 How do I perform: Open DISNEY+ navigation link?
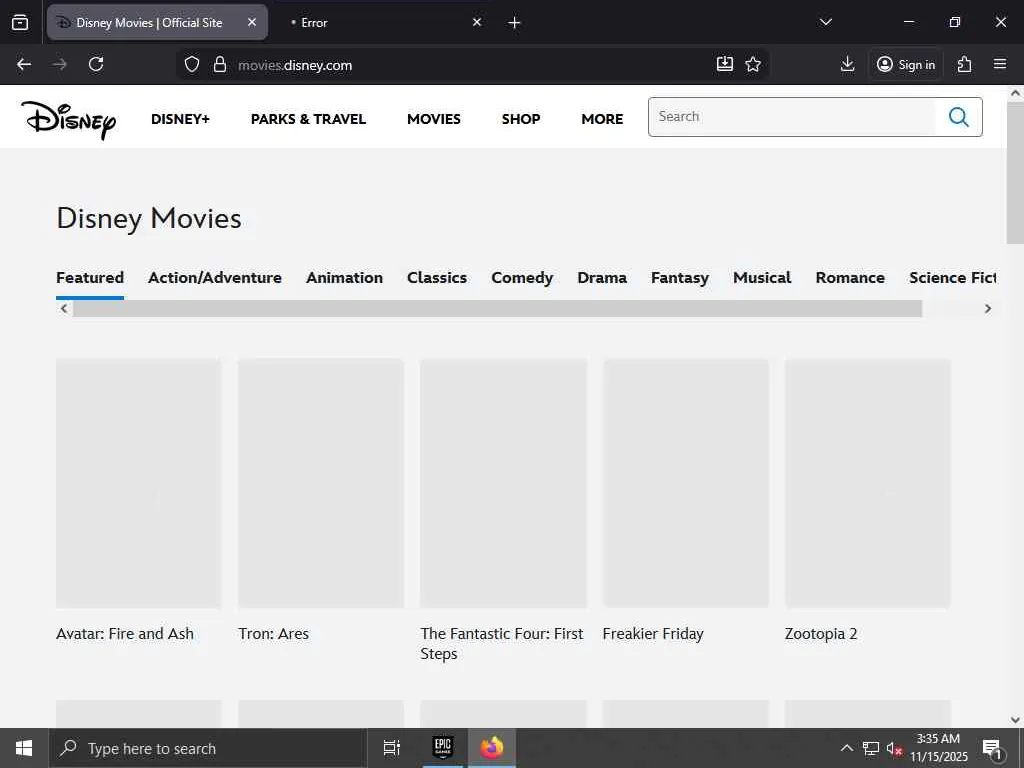[180, 119]
